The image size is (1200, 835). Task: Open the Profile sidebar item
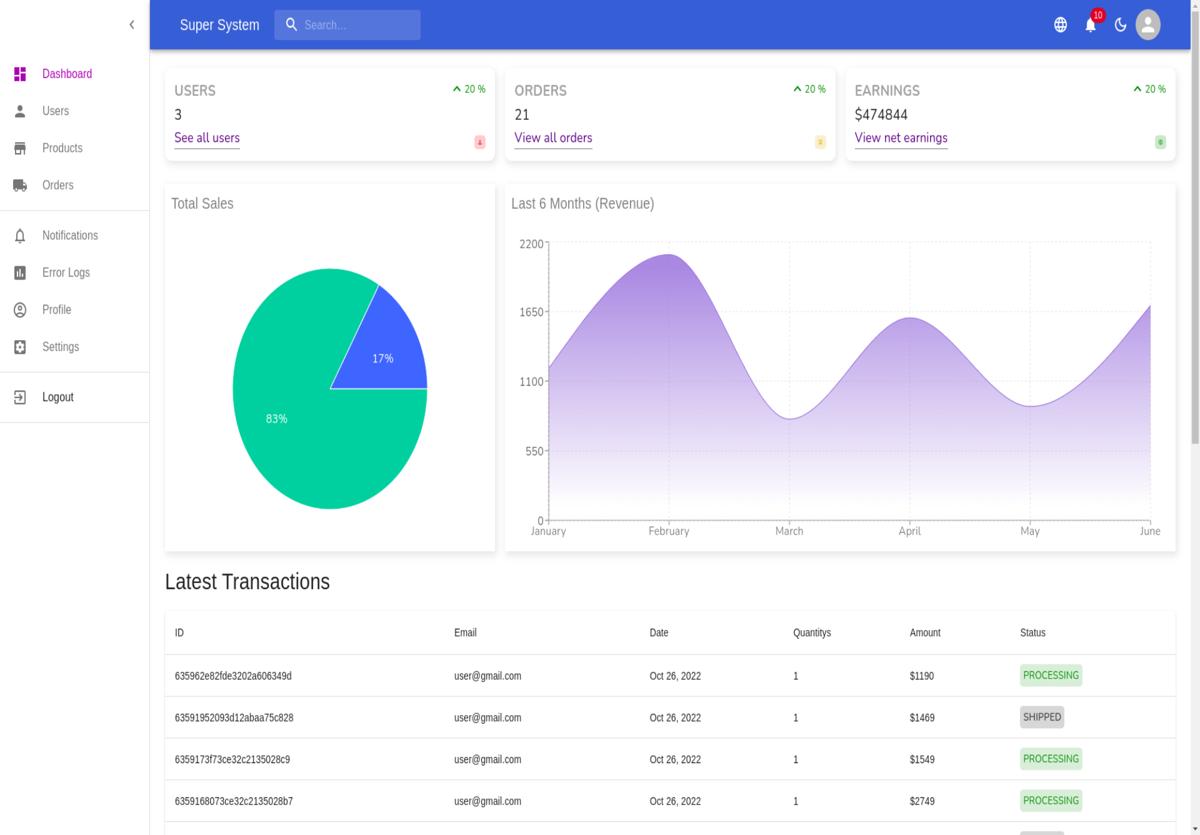coord(56,309)
